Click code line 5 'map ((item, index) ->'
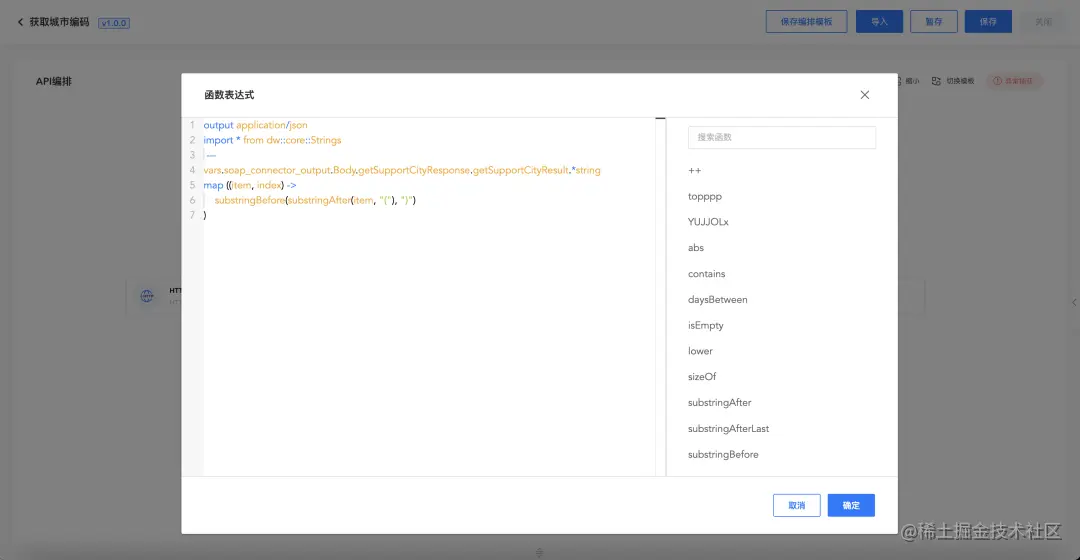Viewport: 1080px width, 560px height. coord(249,185)
